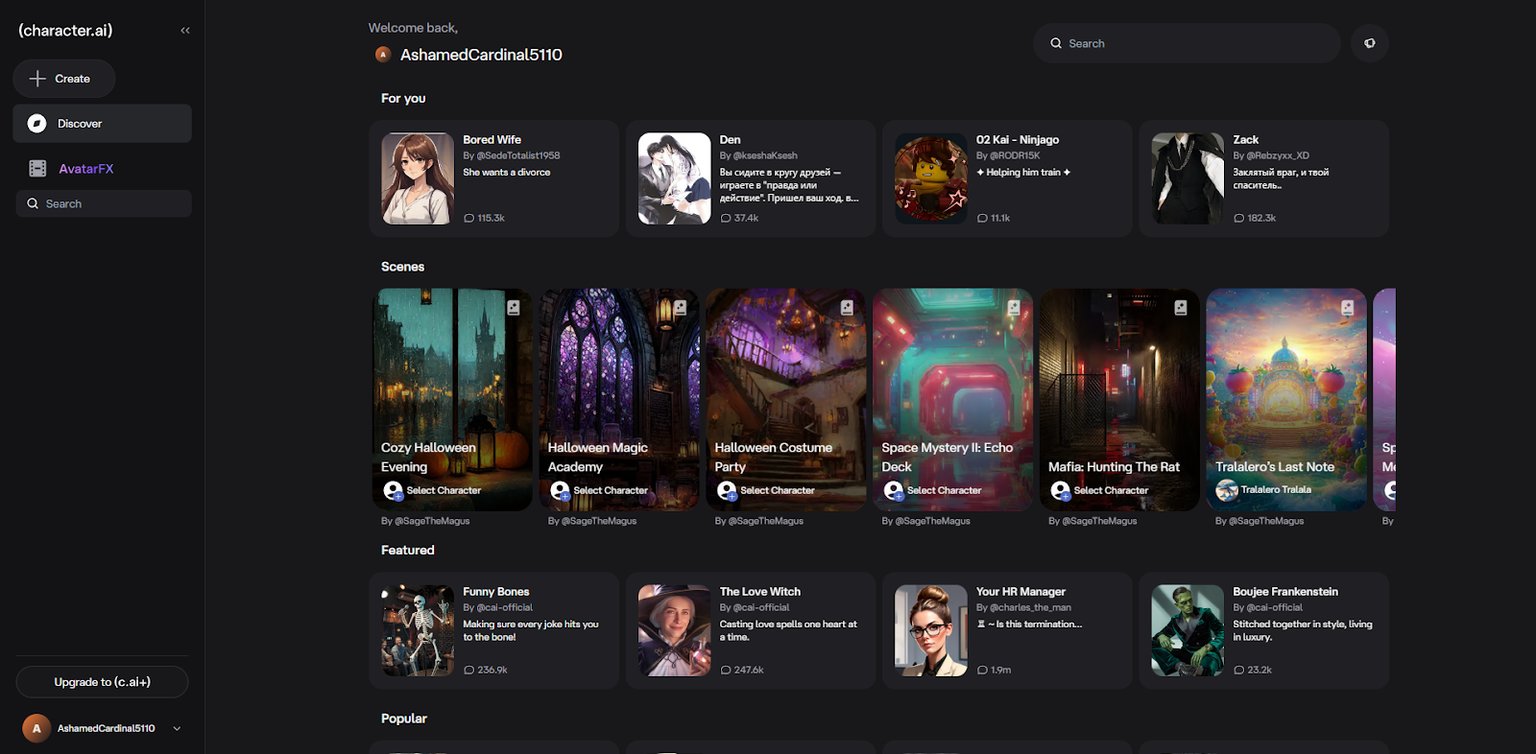Image resolution: width=1536 pixels, height=754 pixels.
Task: Click the 'She wants a divorce' description
Action: click(x=507, y=172)
